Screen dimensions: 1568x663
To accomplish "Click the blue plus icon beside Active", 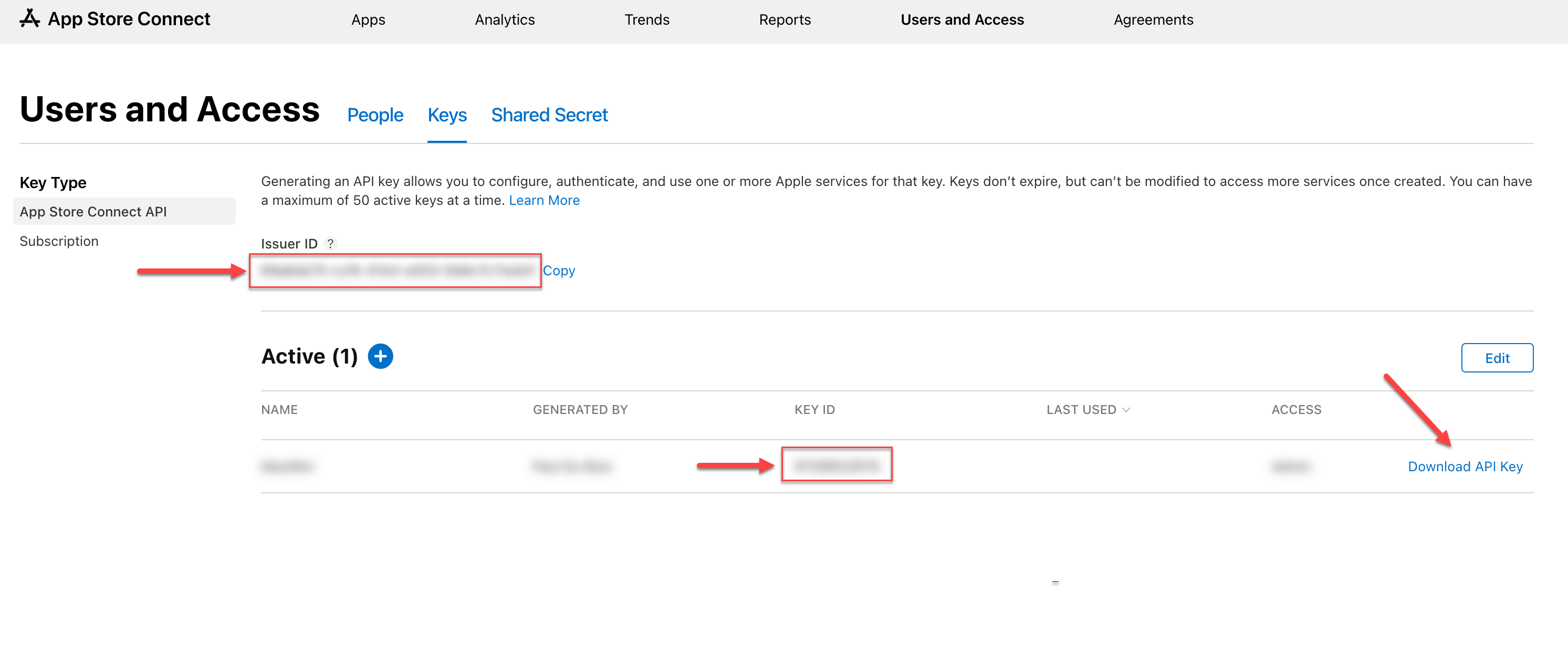I will (x=380, y=356).
